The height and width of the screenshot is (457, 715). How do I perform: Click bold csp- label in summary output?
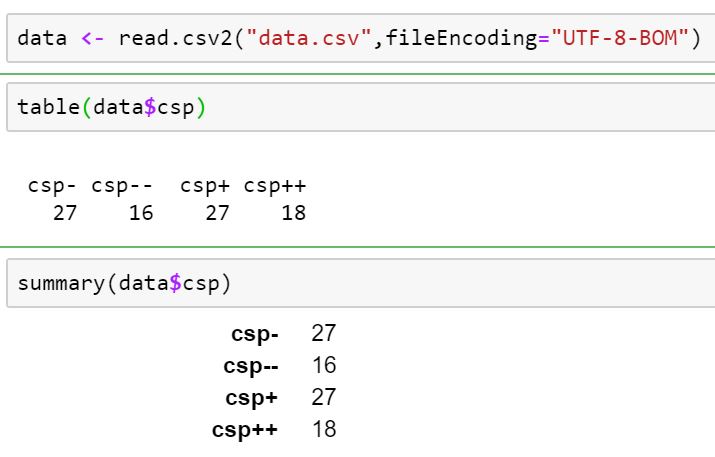255,334
